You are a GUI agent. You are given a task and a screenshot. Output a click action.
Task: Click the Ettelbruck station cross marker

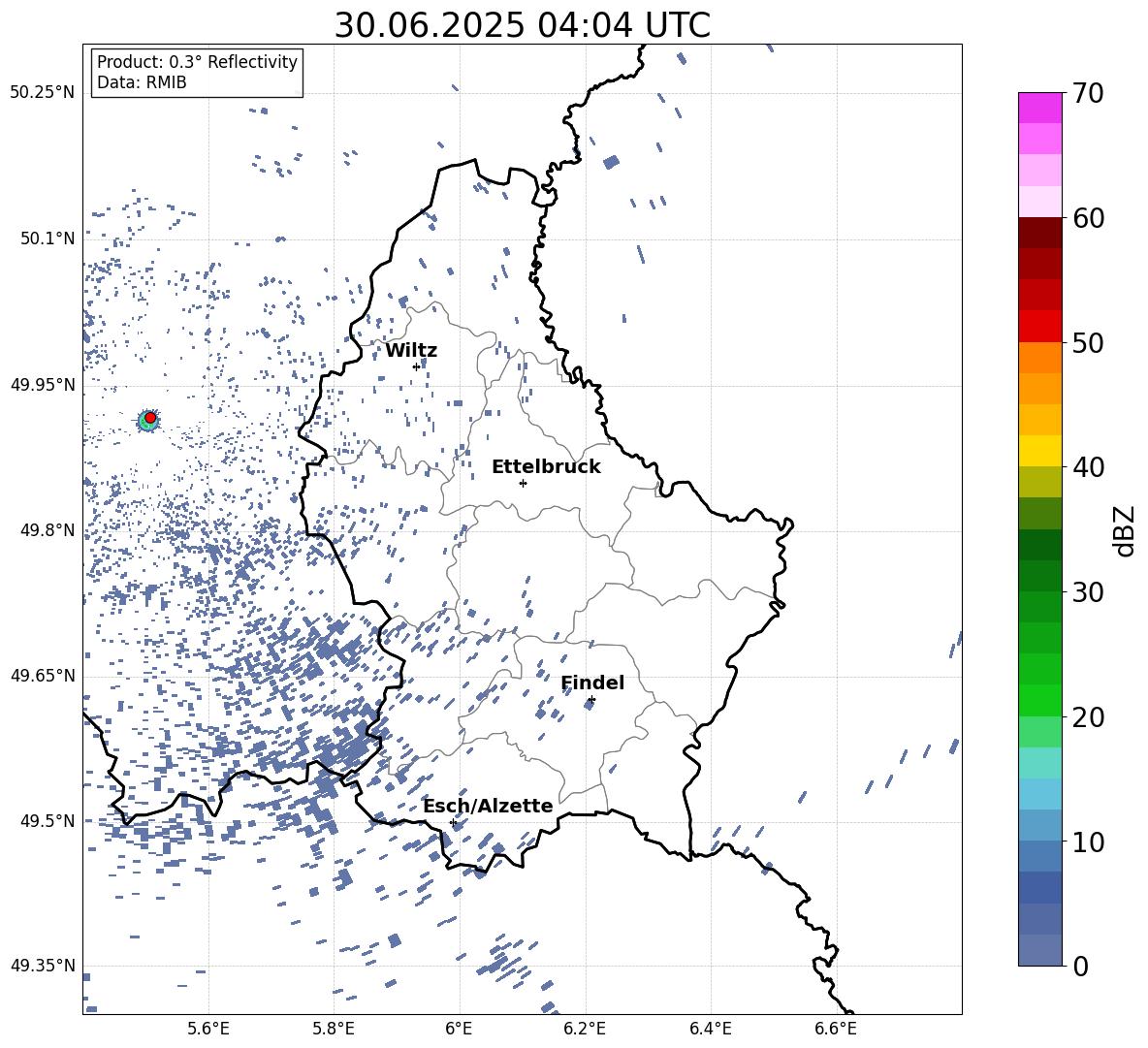pyautogui.click(x=523, y=483)
